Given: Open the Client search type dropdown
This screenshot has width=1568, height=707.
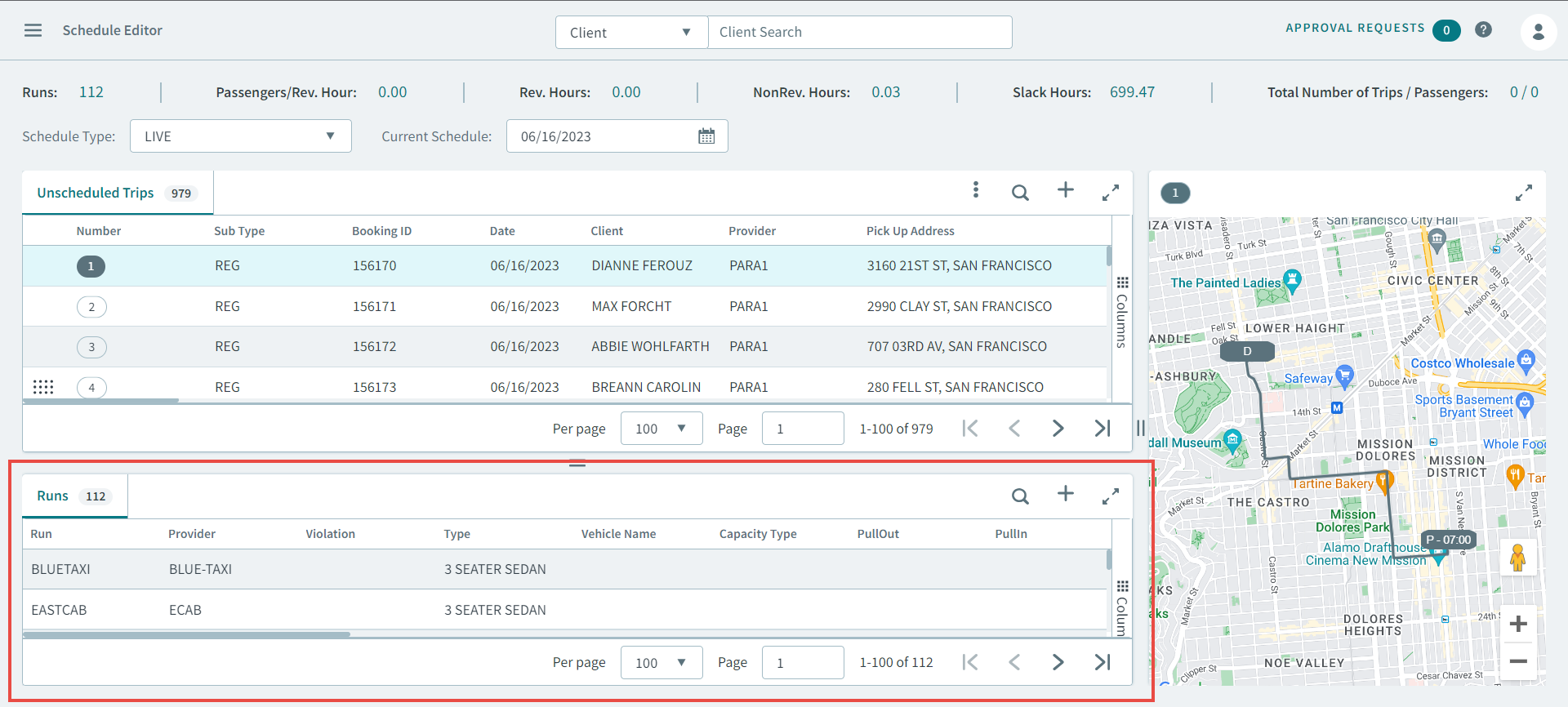Looking at the screenshot, I should (x=631, y=33).
